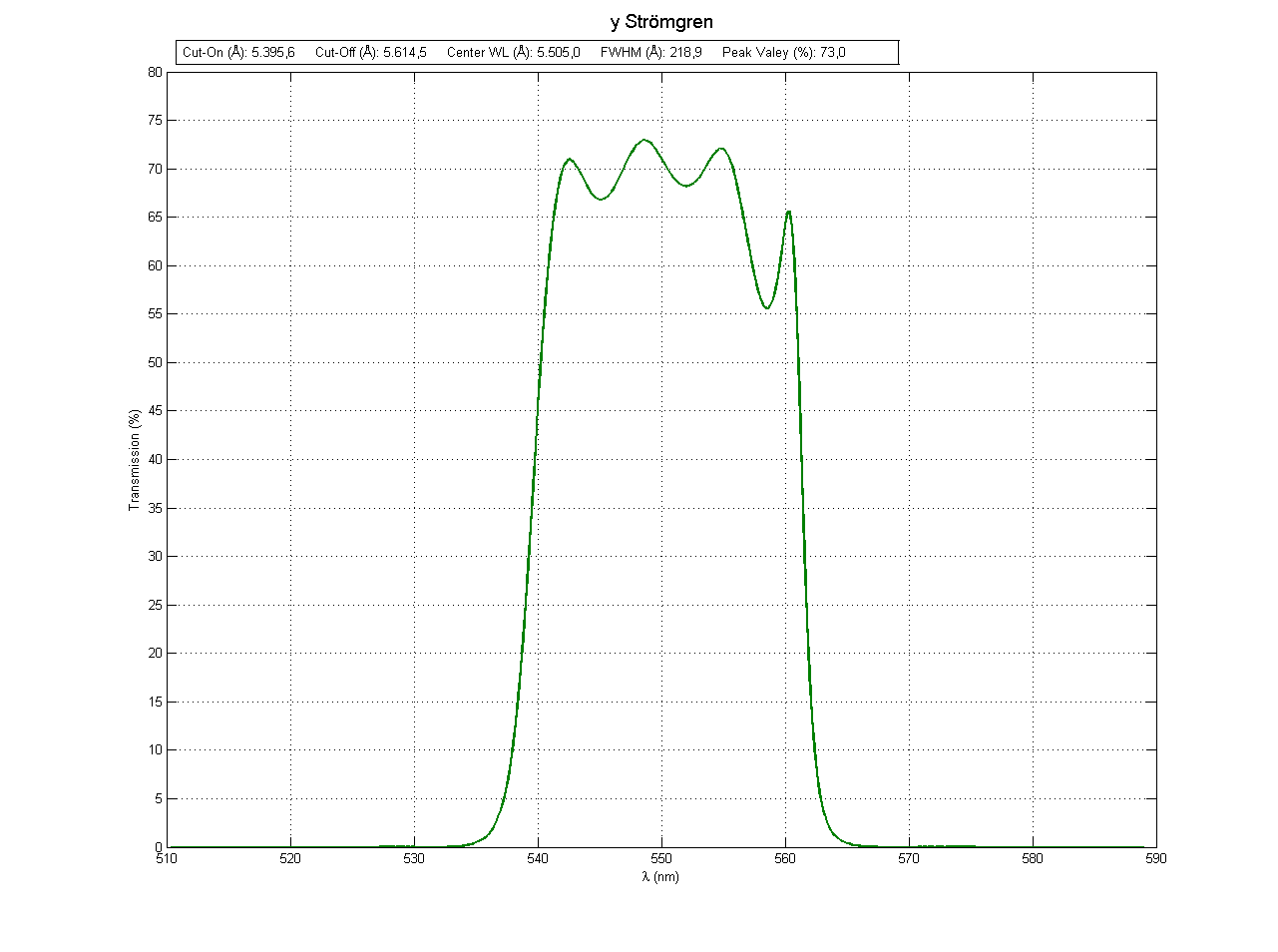The image size is (1278, 952).
Task: Click the y-axis tick label 25
Action: tap(156, 605)
